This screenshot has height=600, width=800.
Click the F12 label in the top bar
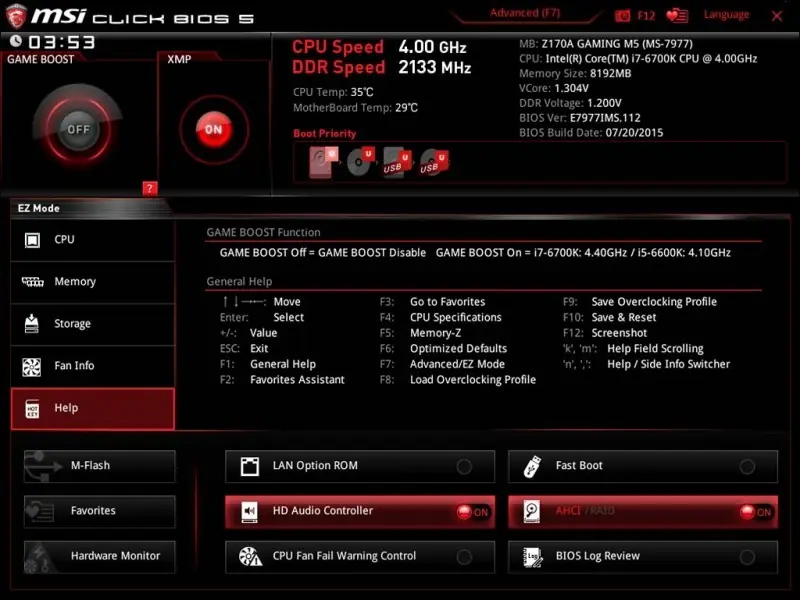pos(646,16)
